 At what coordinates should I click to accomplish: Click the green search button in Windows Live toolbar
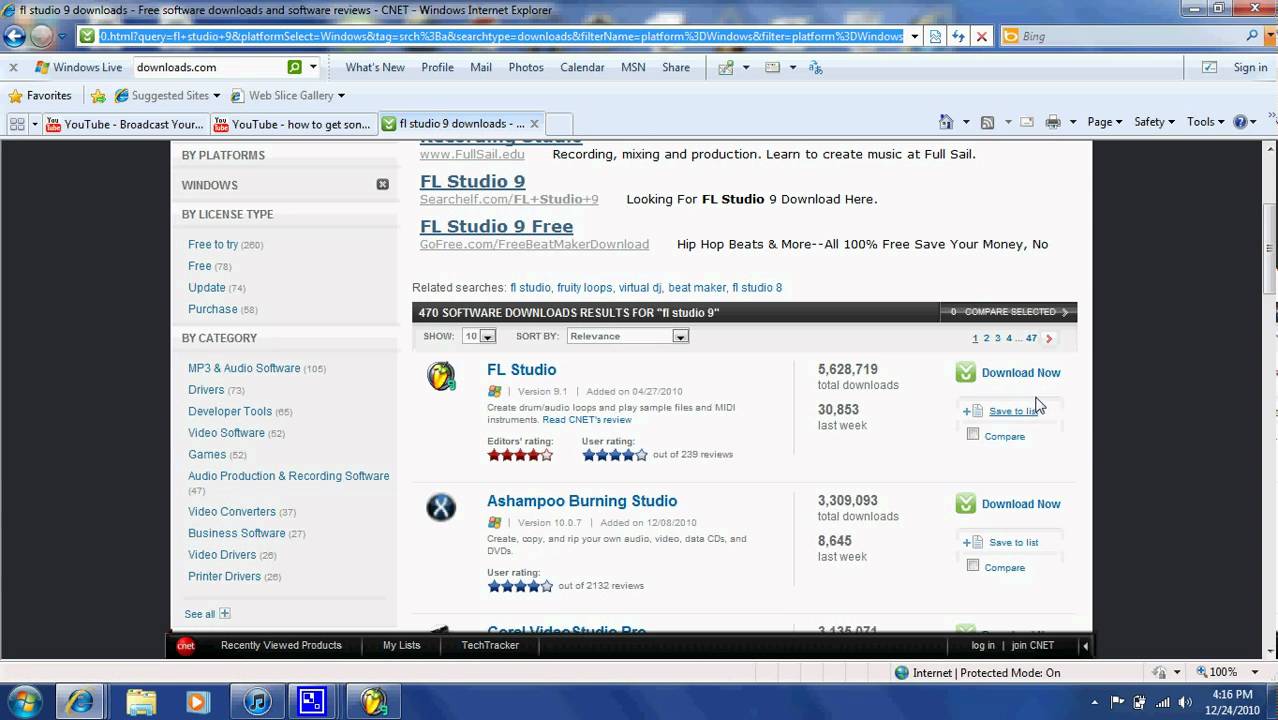pyautogui.click(x=294, y=67)
